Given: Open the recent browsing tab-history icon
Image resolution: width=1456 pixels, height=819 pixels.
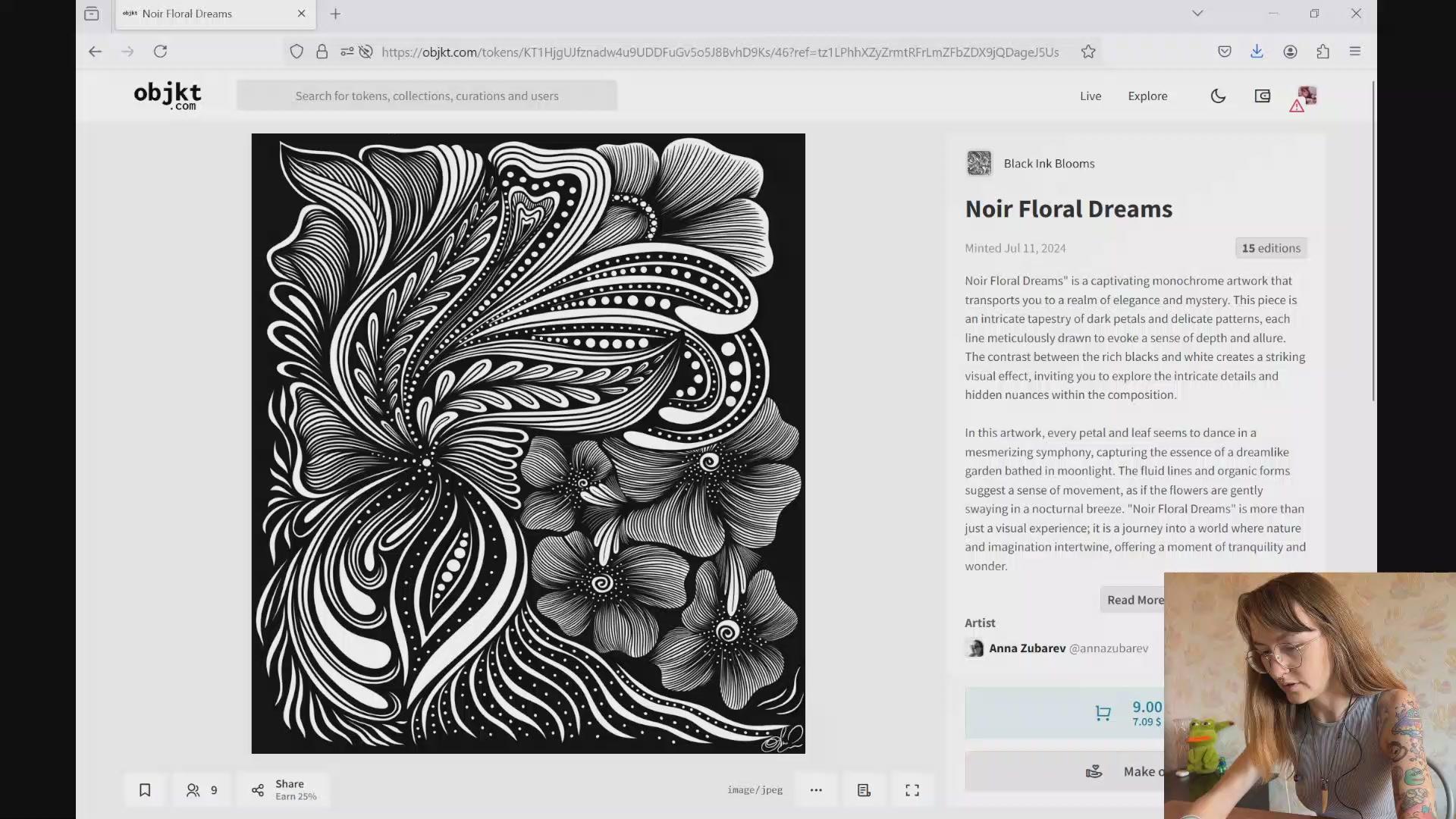Looking at the screenshot, I should click(92, 14).
